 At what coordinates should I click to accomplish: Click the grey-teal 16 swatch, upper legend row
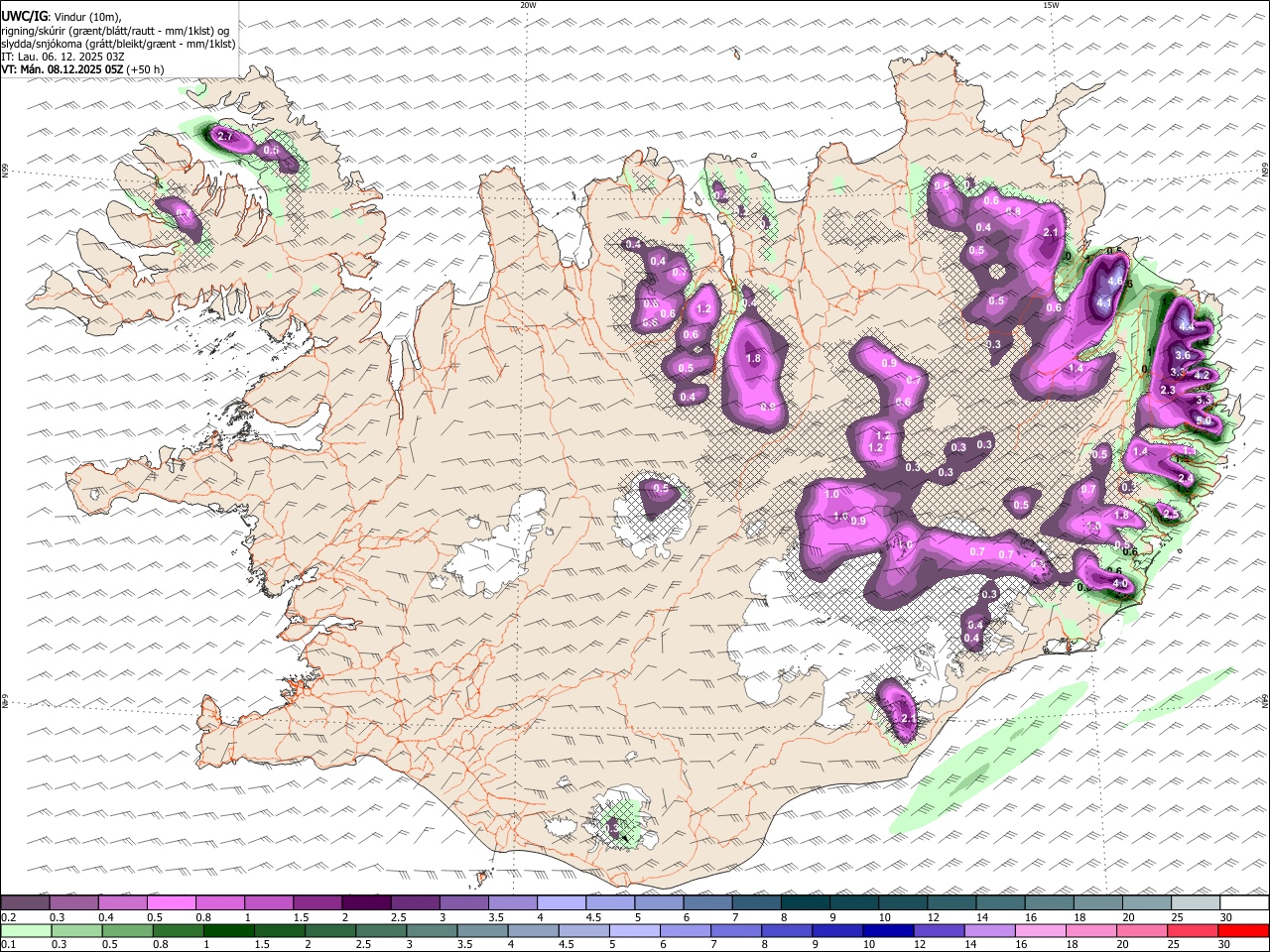[1050, 902]
